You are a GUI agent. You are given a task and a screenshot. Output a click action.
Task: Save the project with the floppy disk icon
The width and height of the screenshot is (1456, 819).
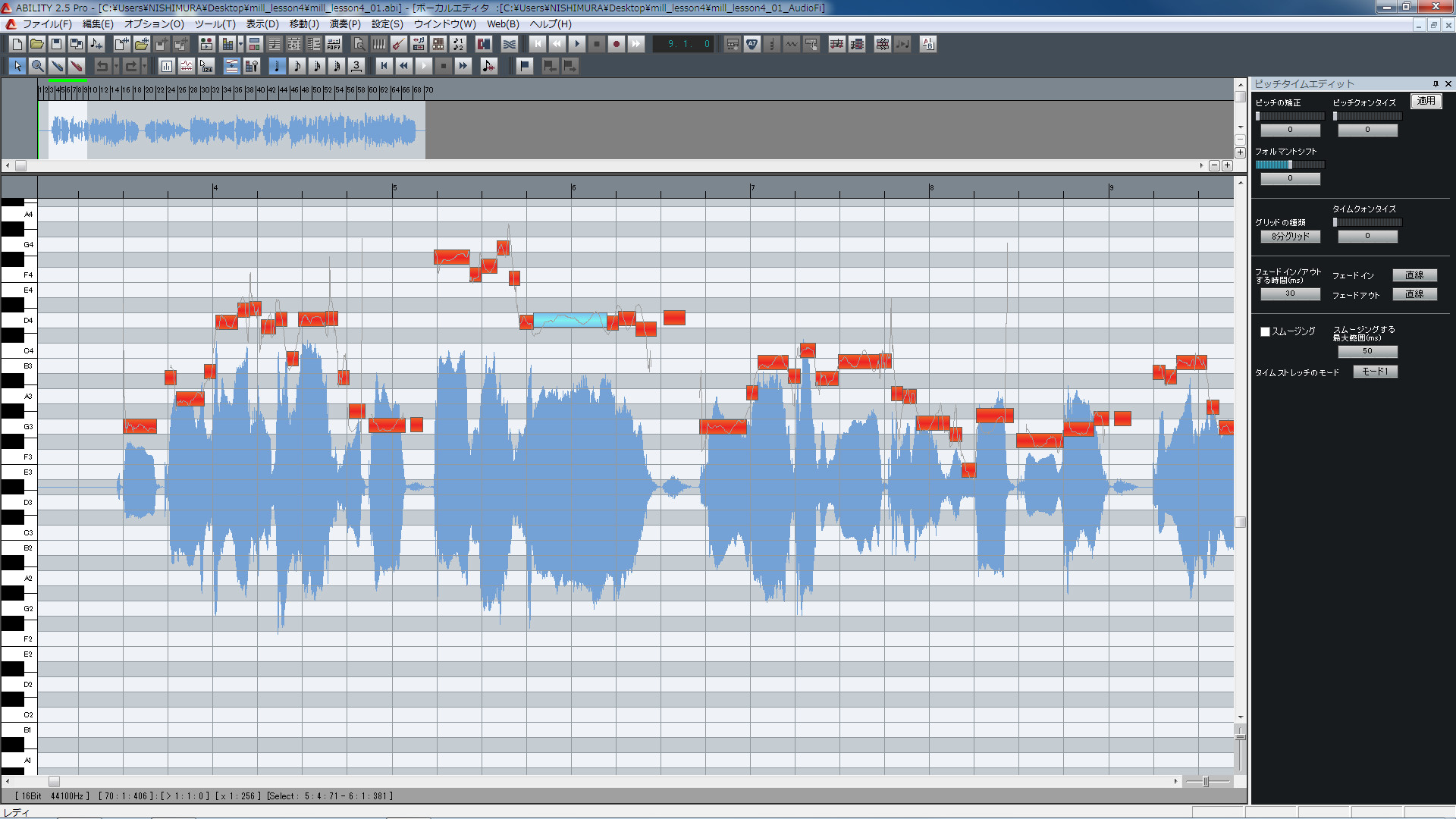[x=56, y=44]
